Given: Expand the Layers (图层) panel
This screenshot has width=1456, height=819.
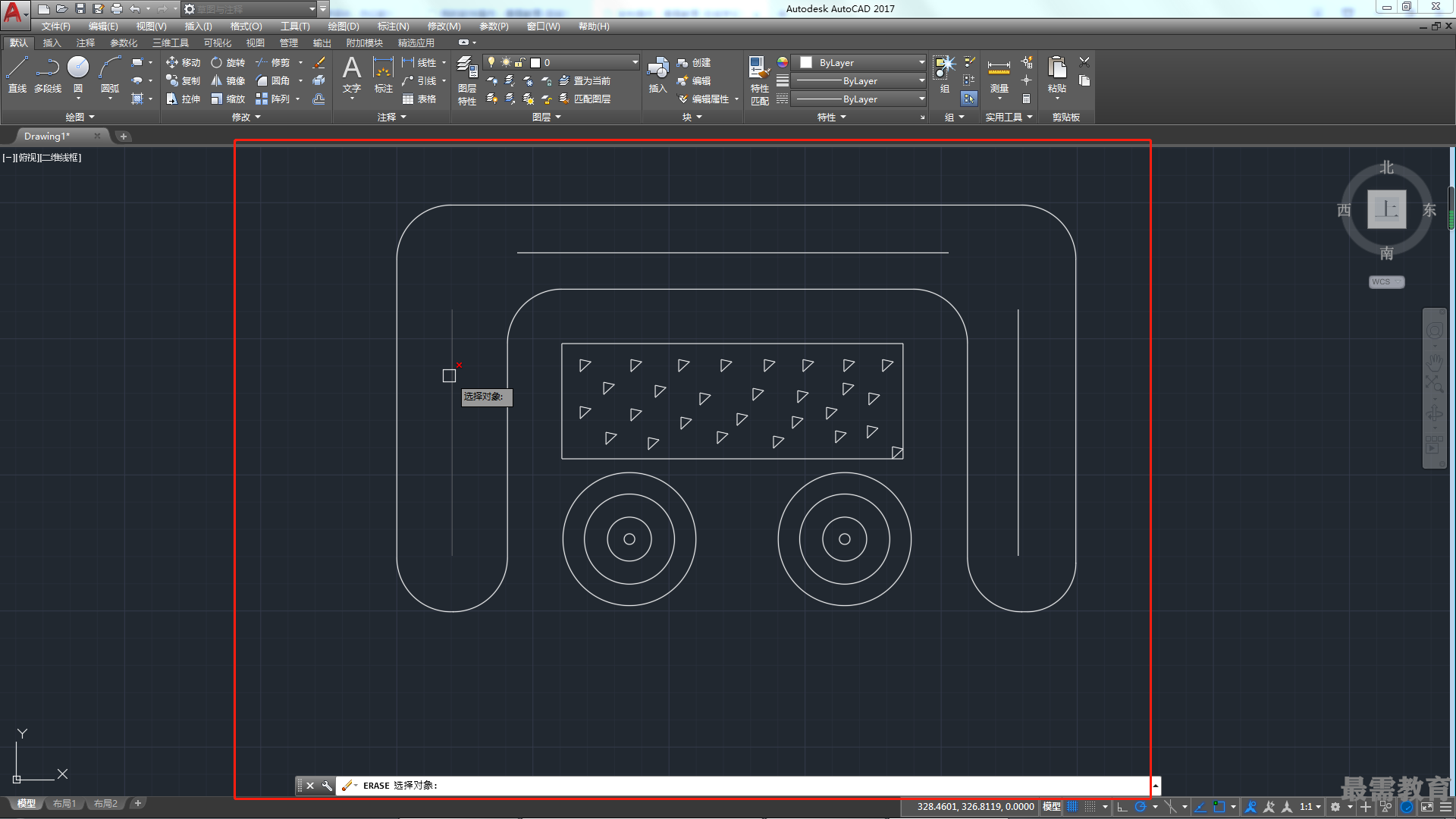Looking at the screenshot, I should [x=546, y=117].
